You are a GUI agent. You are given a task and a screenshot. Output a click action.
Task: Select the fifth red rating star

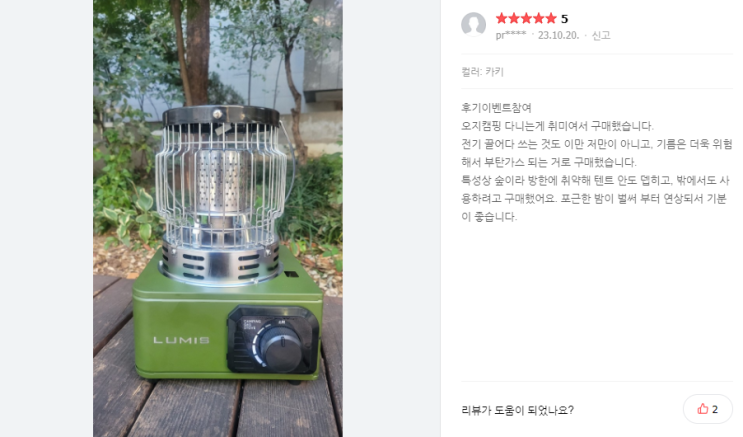coord(551,18)
